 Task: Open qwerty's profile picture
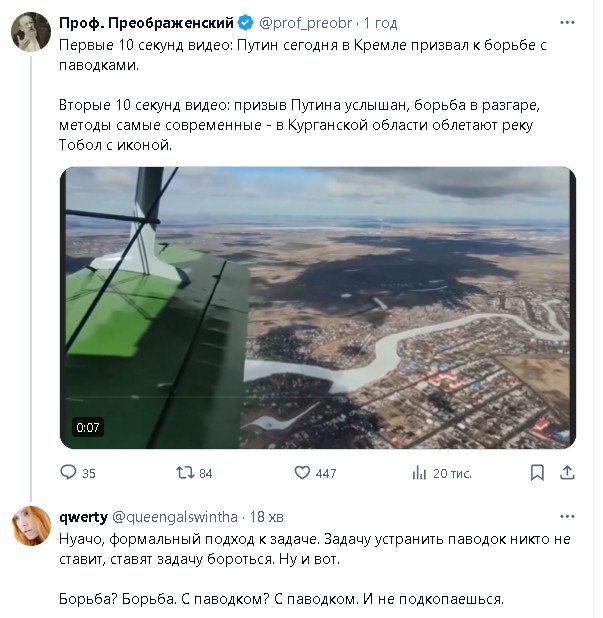(x=28, y=526)
